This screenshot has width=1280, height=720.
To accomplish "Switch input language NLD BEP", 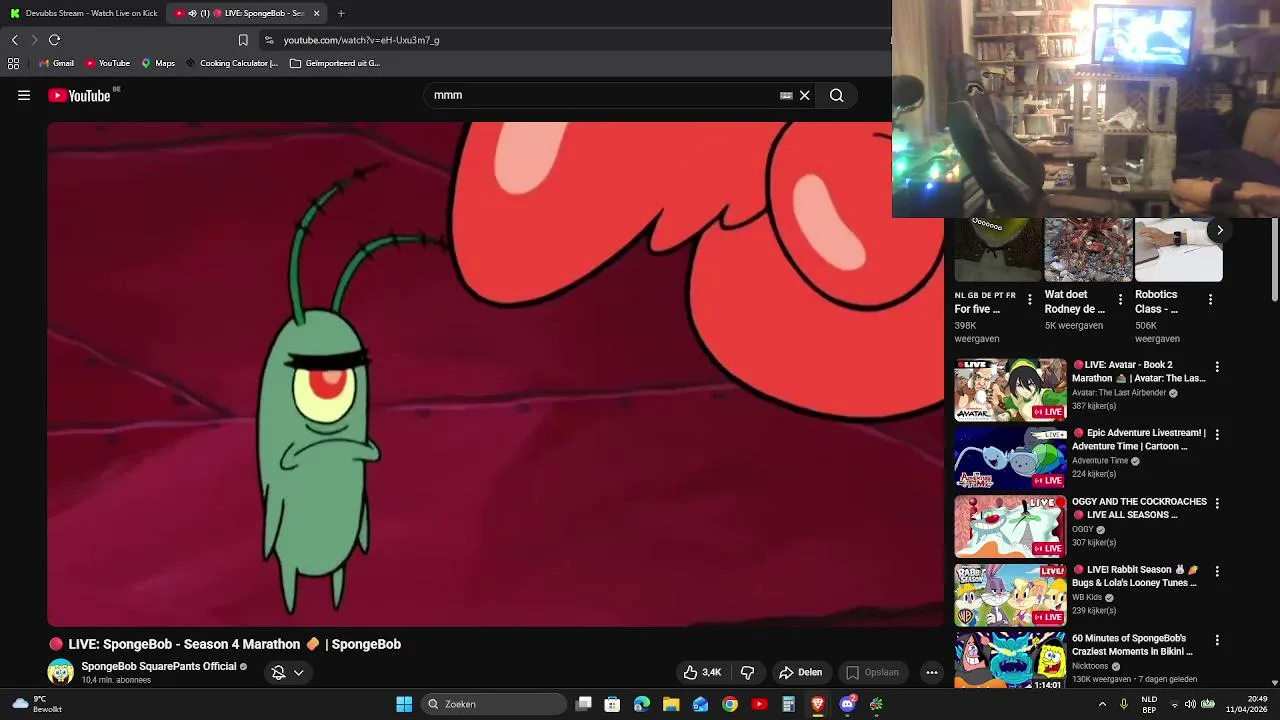I will [x=1150, y=704].
